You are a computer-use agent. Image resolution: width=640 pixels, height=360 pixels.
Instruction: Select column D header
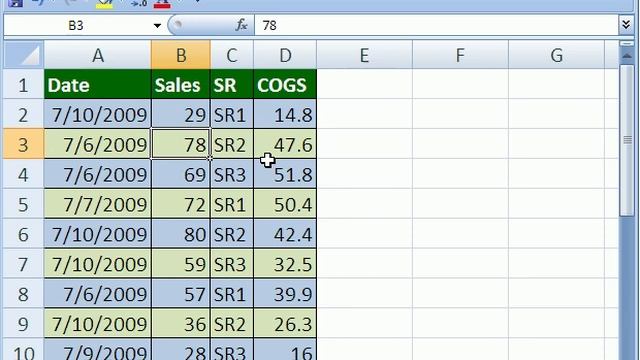pos(285,55)
